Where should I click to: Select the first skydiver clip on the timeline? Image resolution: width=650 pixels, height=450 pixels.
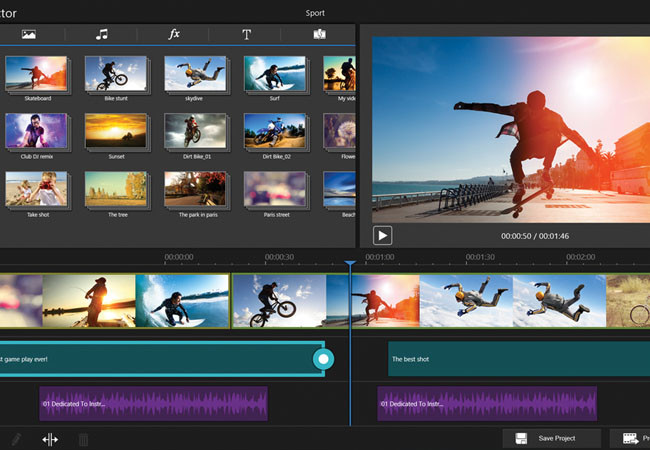(466, 301)
